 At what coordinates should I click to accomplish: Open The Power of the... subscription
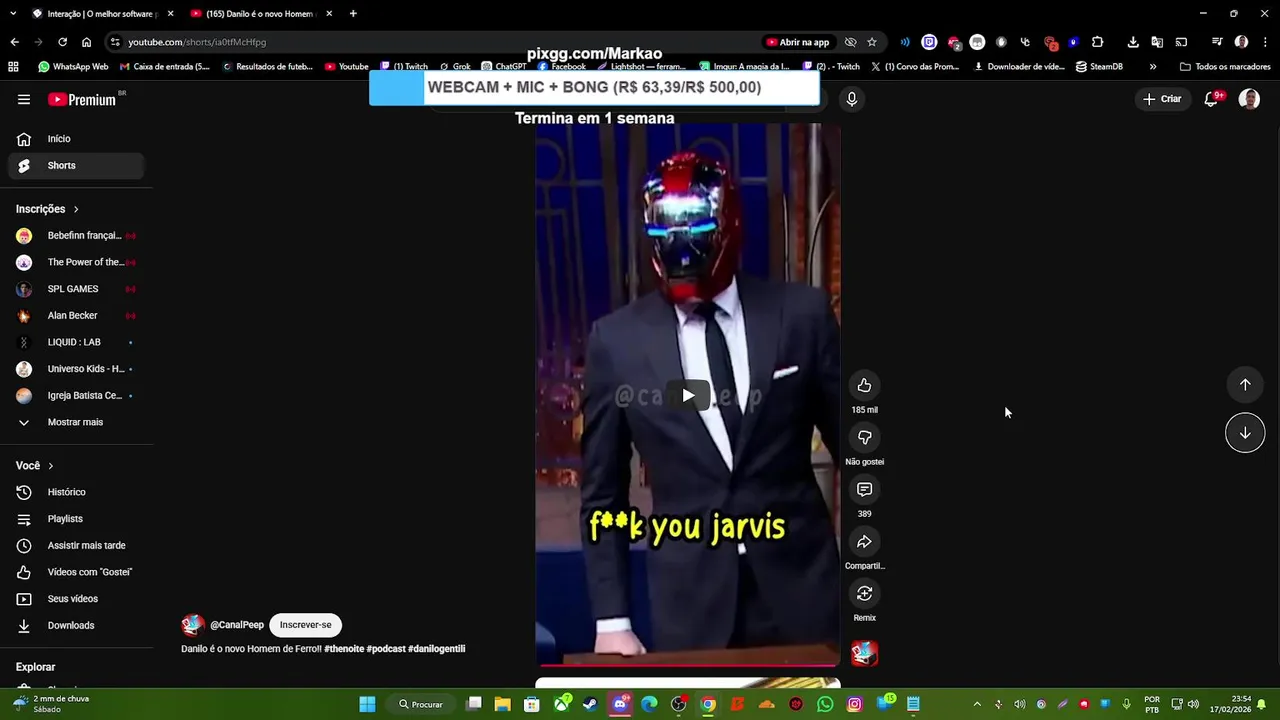pyautogui.click(x=76, y=262)
